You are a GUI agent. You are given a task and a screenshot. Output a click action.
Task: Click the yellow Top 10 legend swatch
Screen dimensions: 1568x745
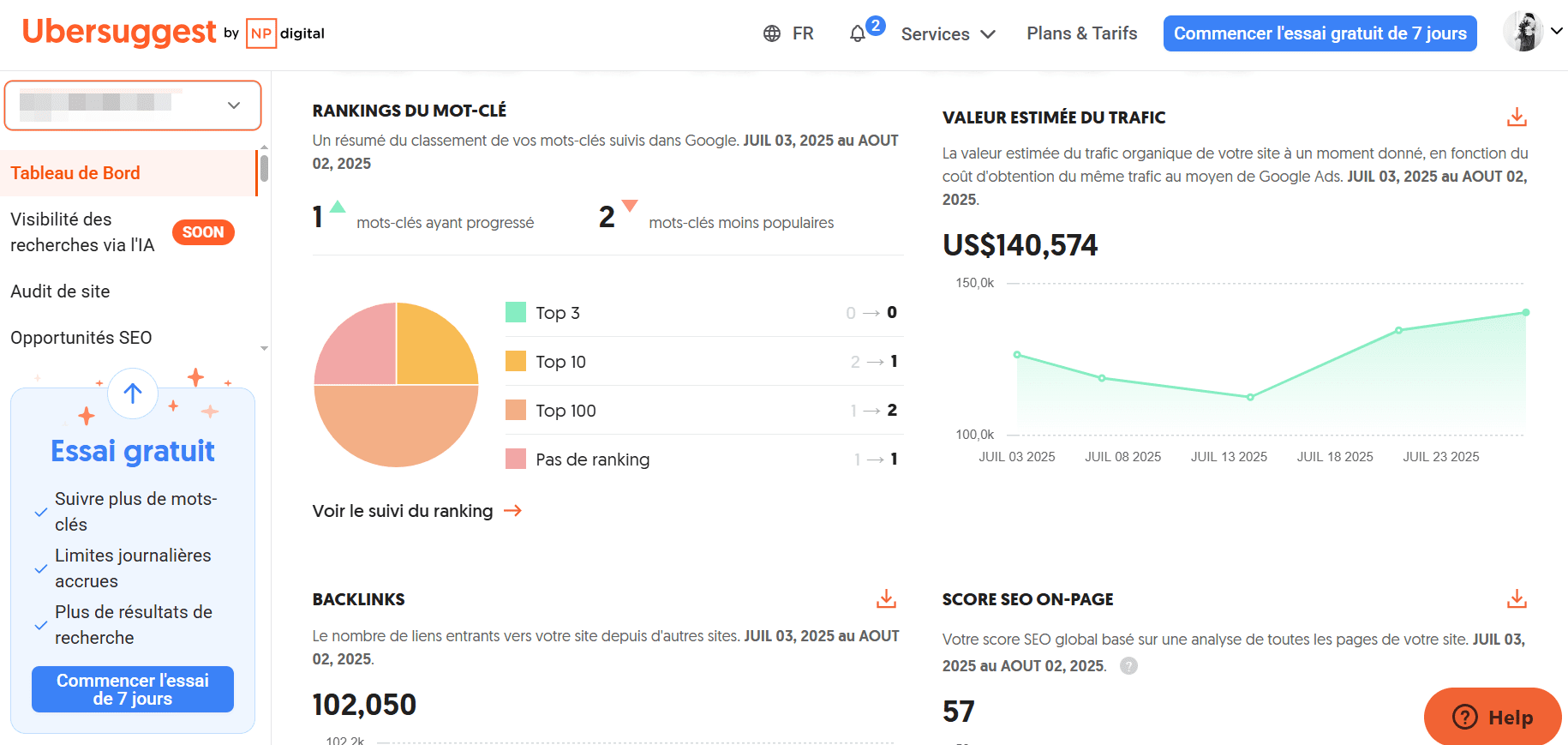pyautogui.click(x=516, y=361)
